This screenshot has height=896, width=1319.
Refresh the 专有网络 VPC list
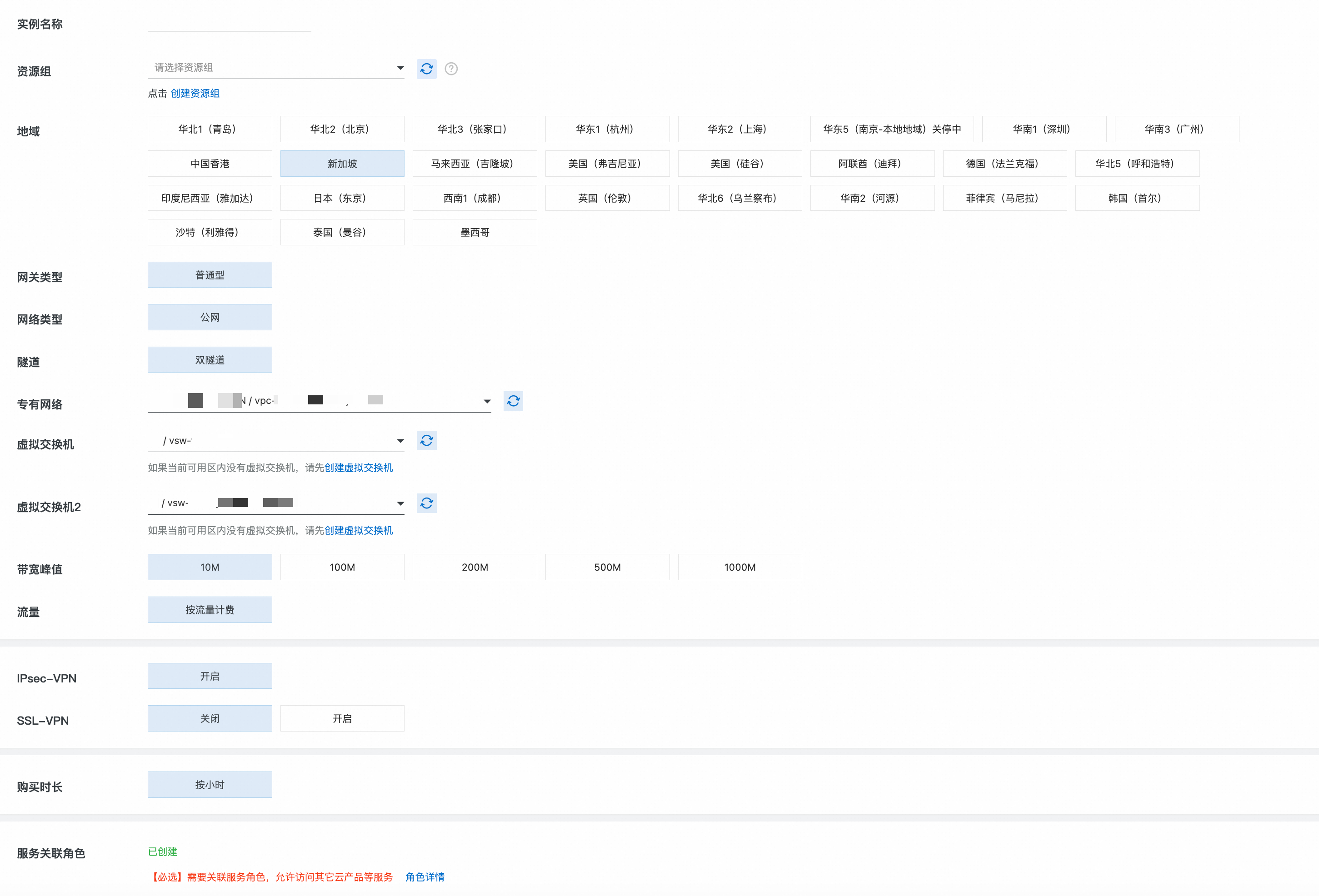click(513, 401)
